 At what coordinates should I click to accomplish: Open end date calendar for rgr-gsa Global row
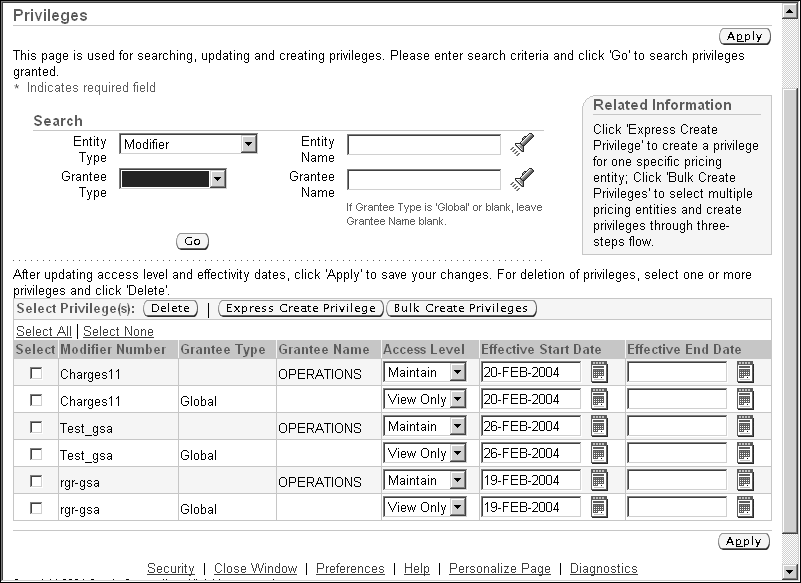[x=745, y=507]
